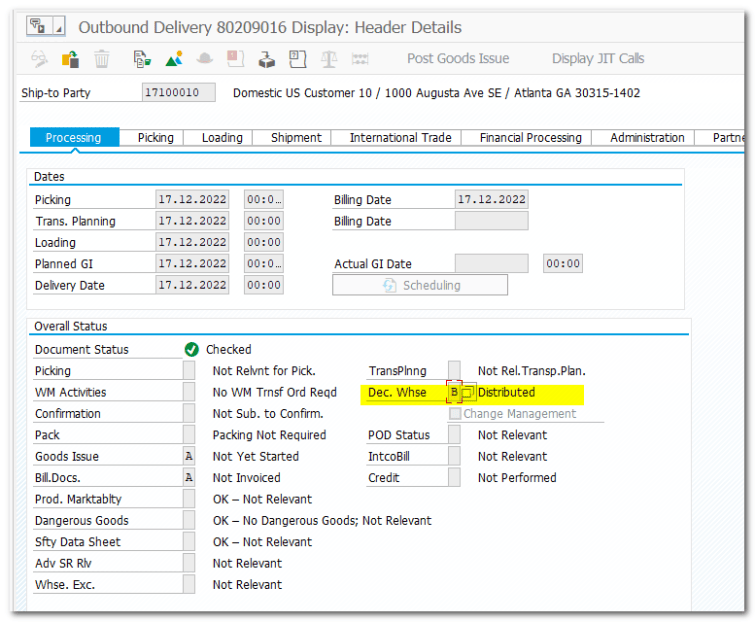Image resolution: width=755 pixels, height=622 pixels.
Task: Click the Not Performed credit text
Action: click(x=517, y=478)
